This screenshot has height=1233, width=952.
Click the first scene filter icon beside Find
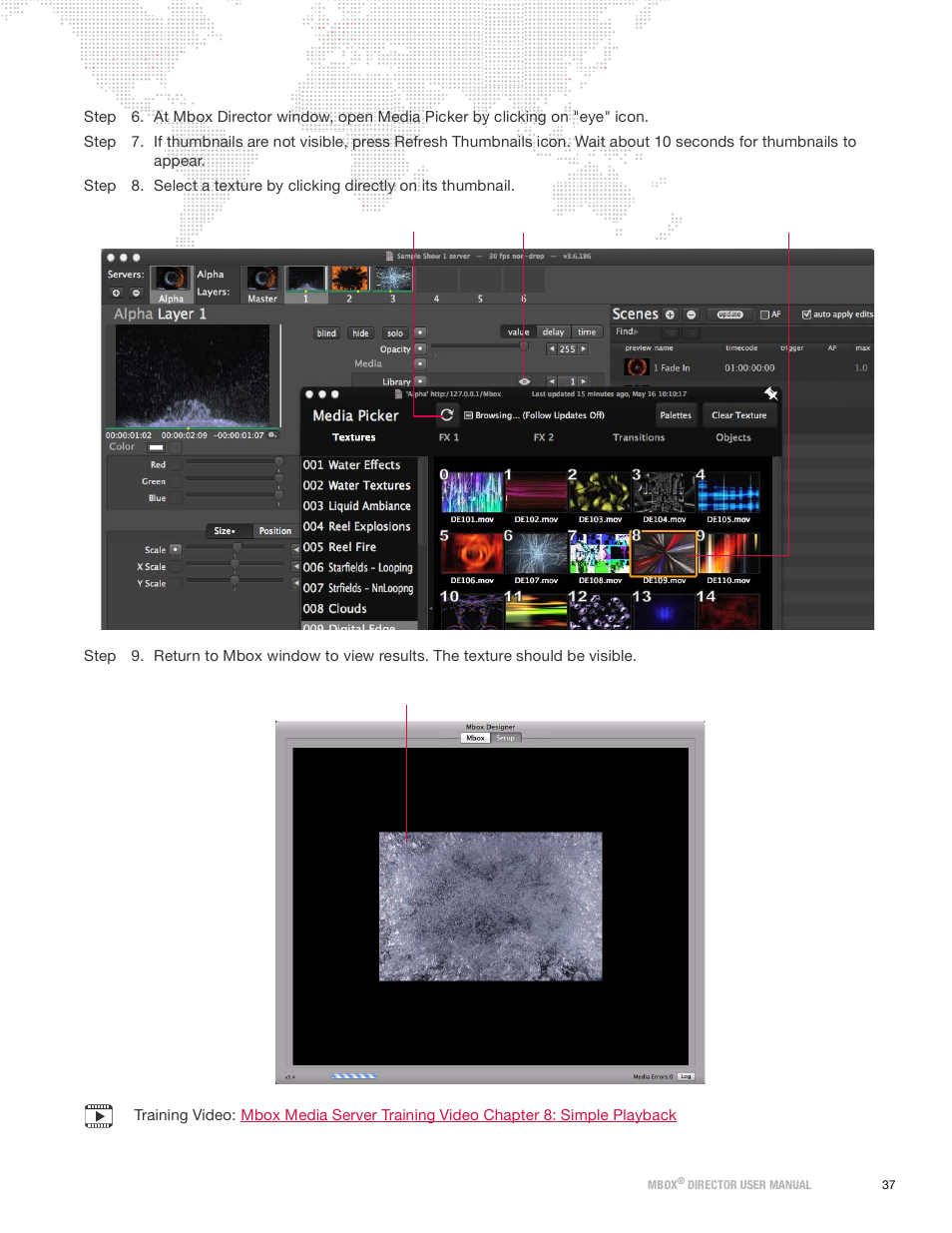coord(671,332)
